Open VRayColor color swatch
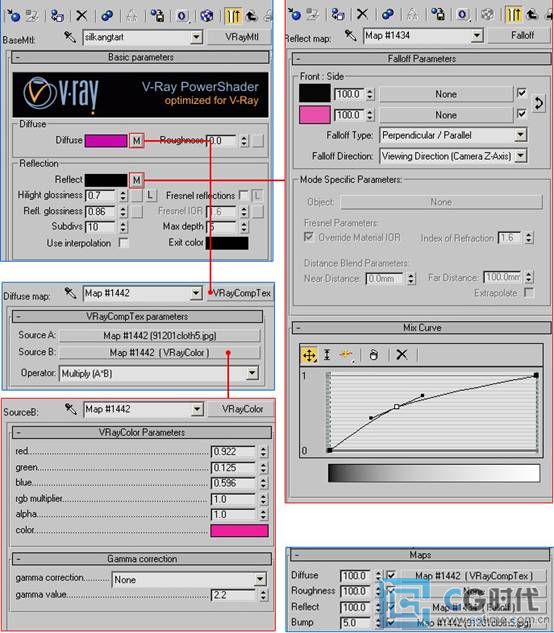Screen dimensions: 554x633 coord(239,530)
